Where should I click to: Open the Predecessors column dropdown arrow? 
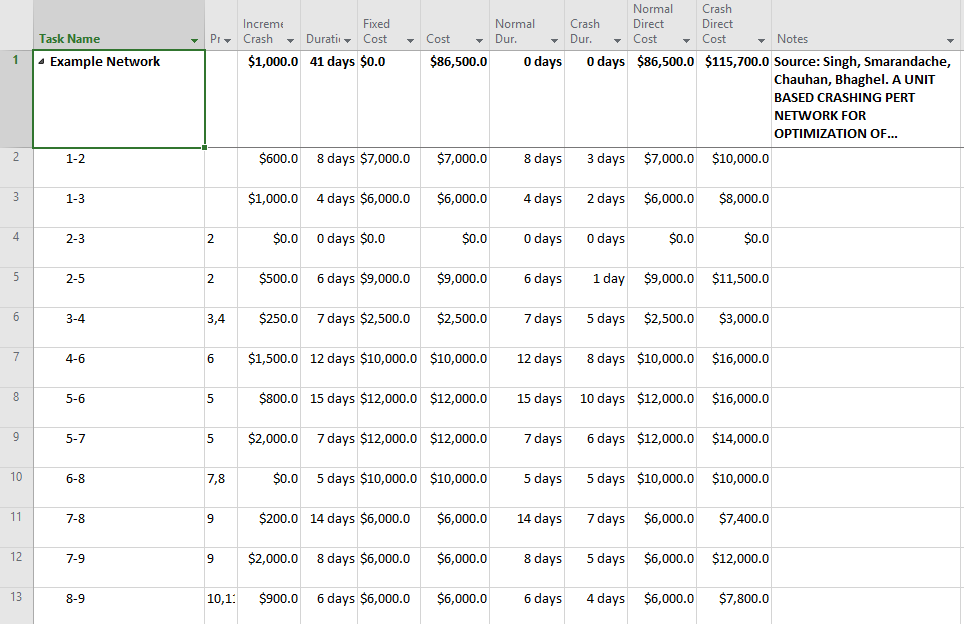(x=227, y=41)
